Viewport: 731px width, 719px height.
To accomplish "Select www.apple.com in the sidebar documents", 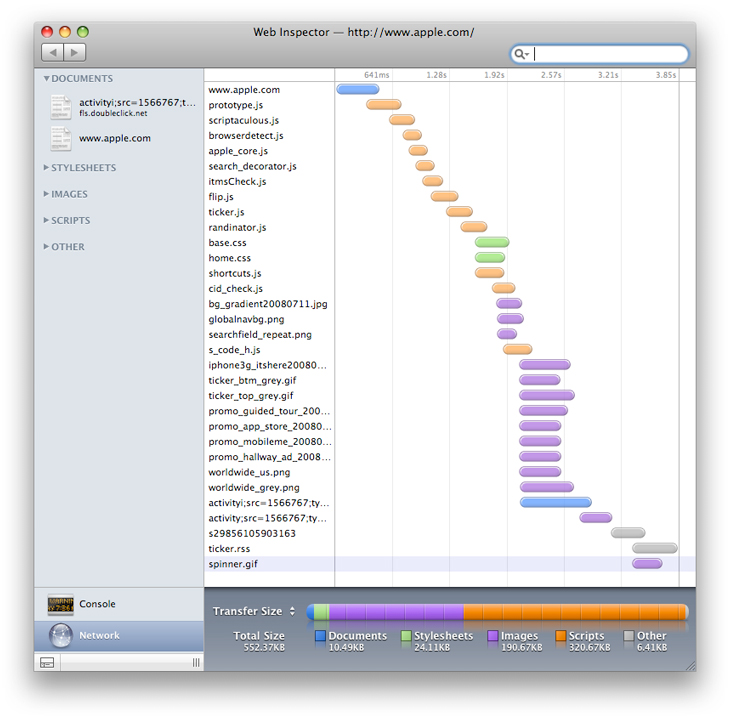I will coord(119,138).
